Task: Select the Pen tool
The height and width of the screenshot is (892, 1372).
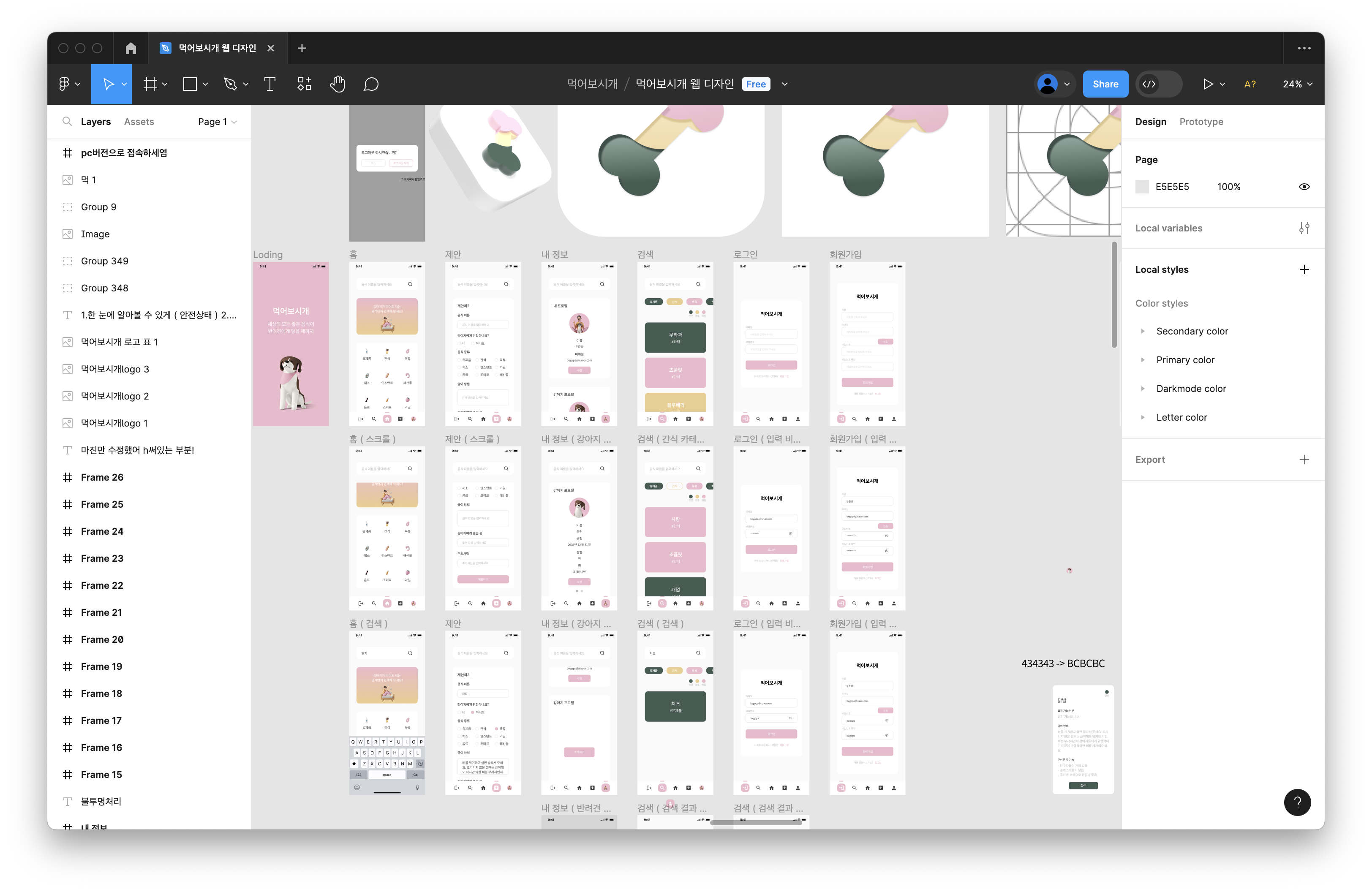Action: pos(230,84)
